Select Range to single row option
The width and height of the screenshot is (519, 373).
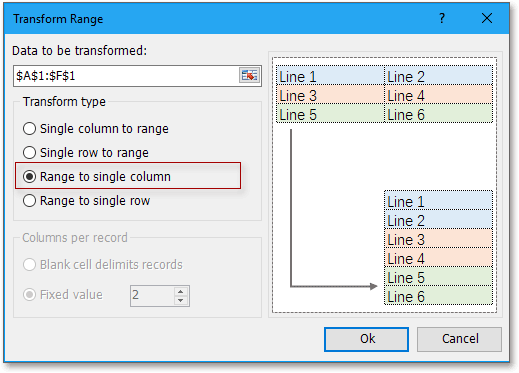pos(86,201)
